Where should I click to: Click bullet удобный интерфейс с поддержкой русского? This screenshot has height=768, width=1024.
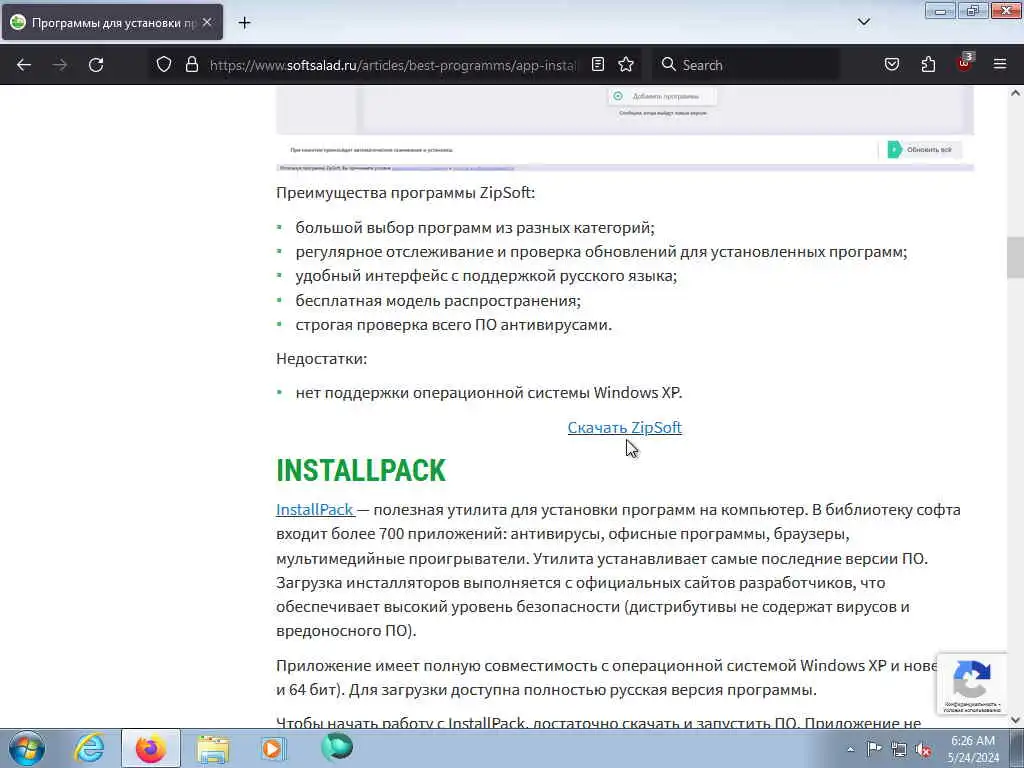[486, 276]
